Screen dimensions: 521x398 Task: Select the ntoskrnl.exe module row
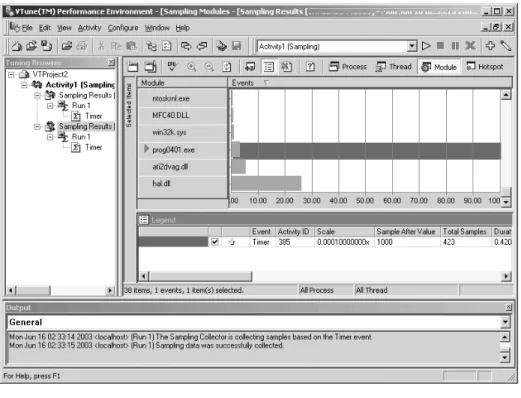183,98
